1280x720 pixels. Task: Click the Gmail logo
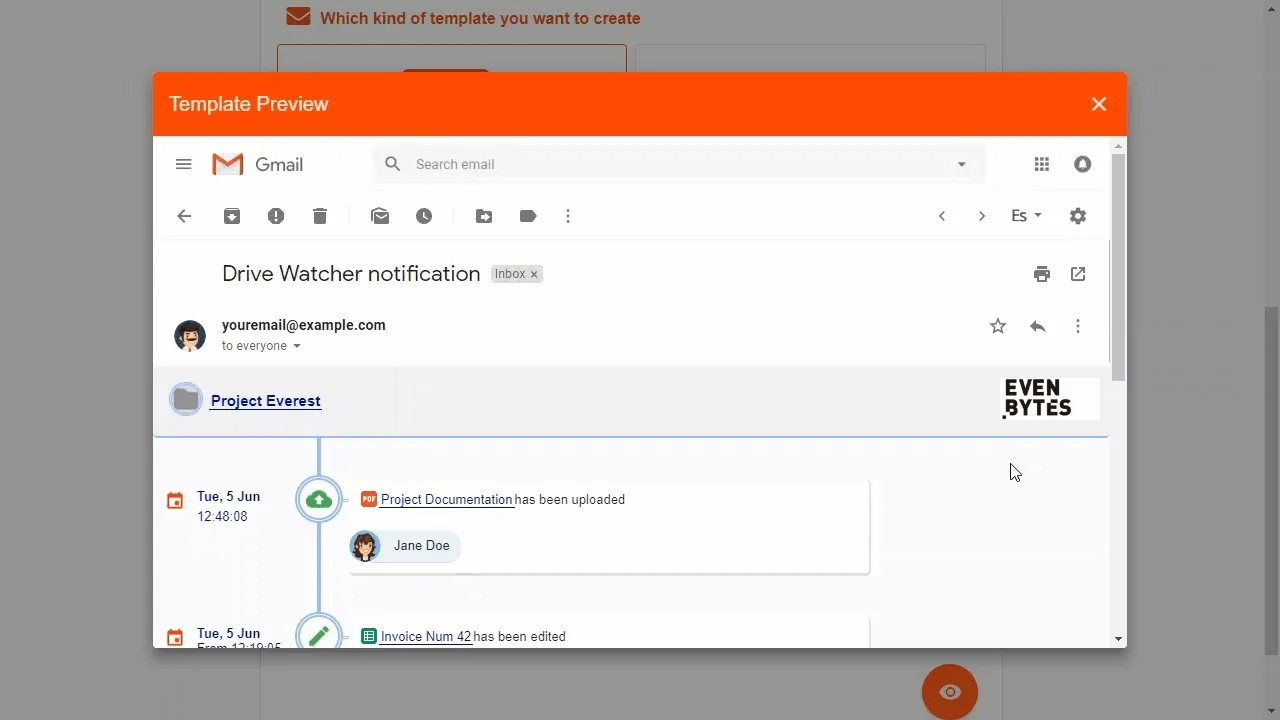[x=258, y=164]
